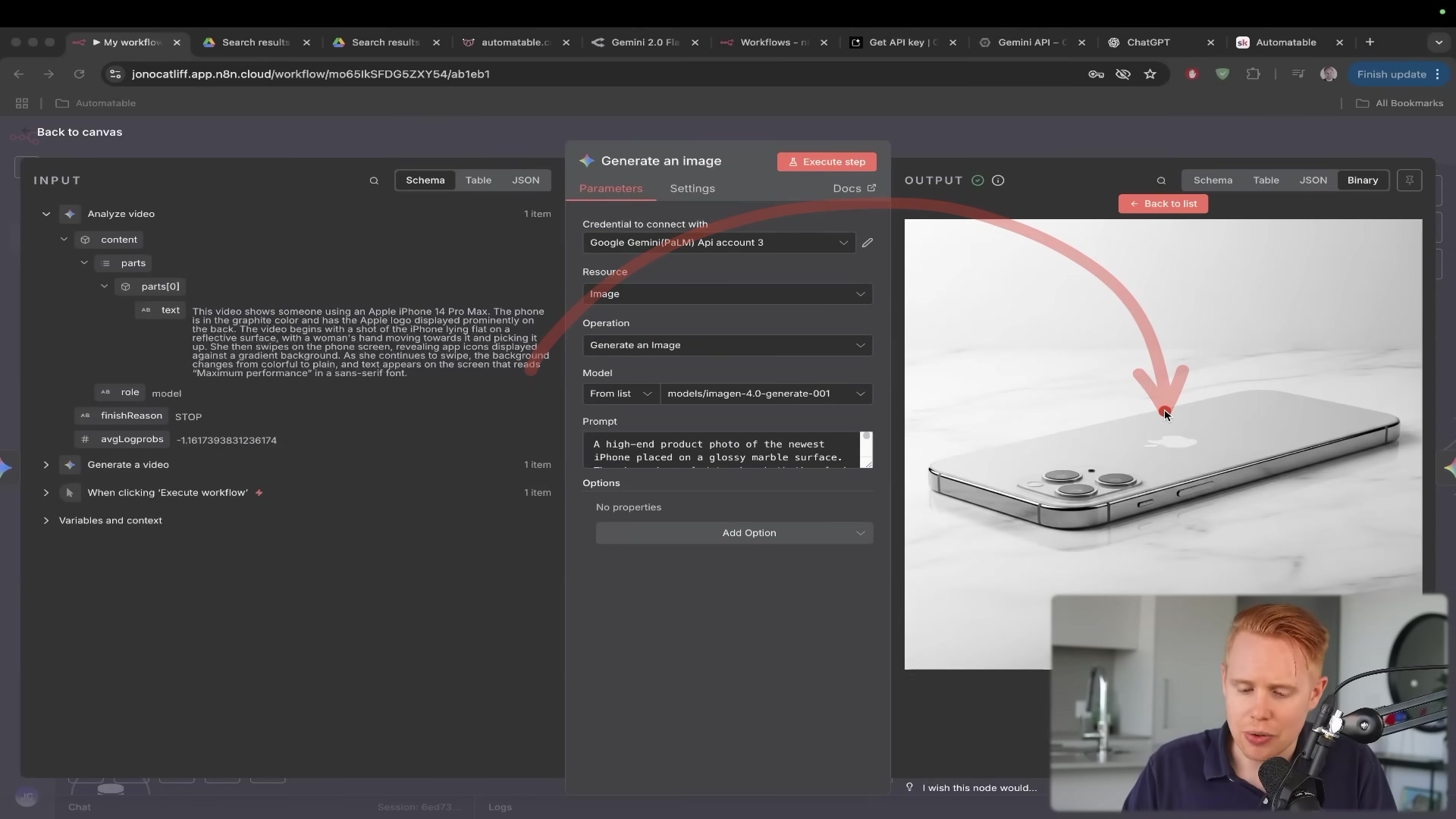The height and width of the screenshot is (819, 1456).
Task: Search the OUTPUT panel with magnifier icon
Action: pos(1161,180)
